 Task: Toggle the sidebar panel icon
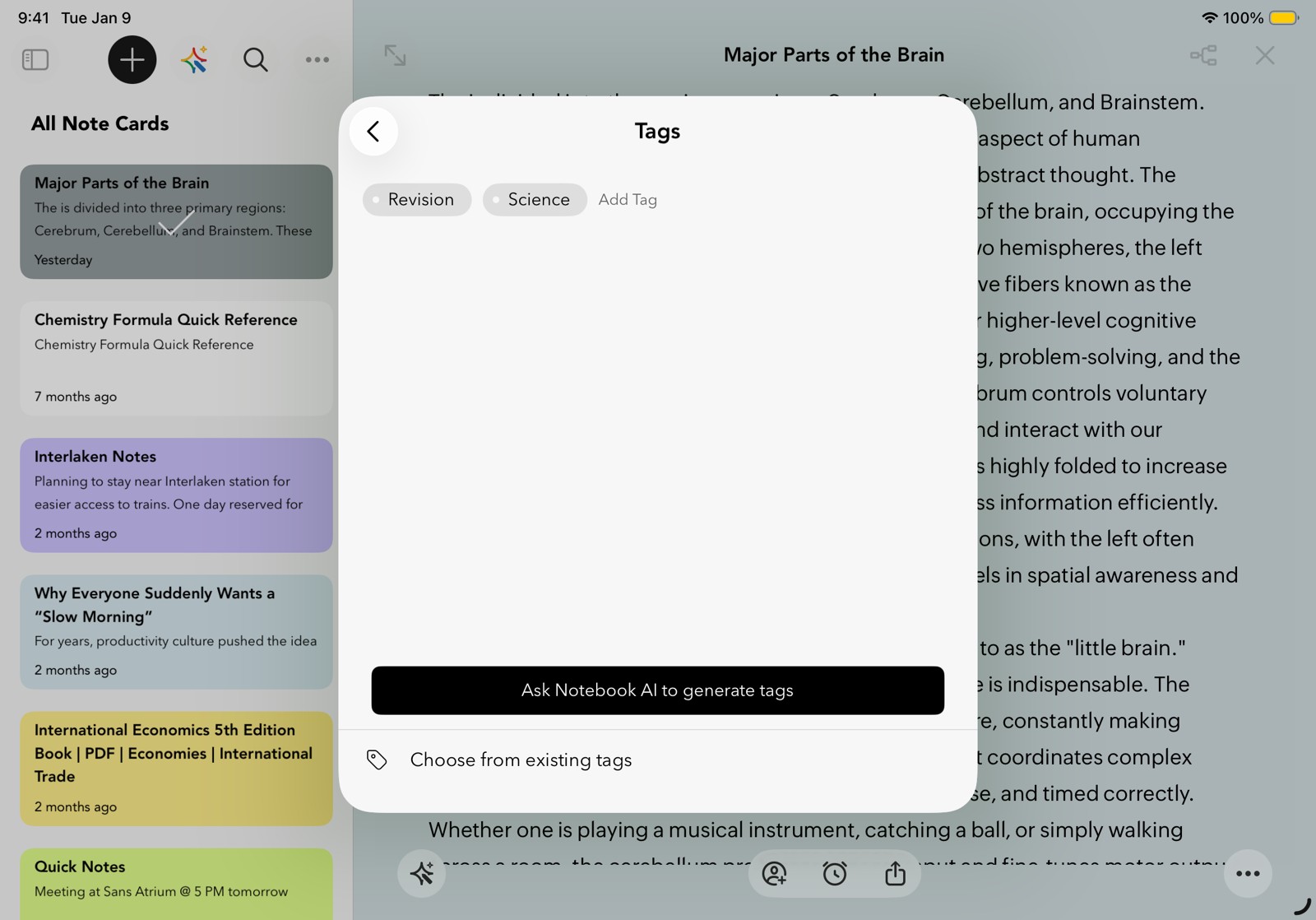35,59
